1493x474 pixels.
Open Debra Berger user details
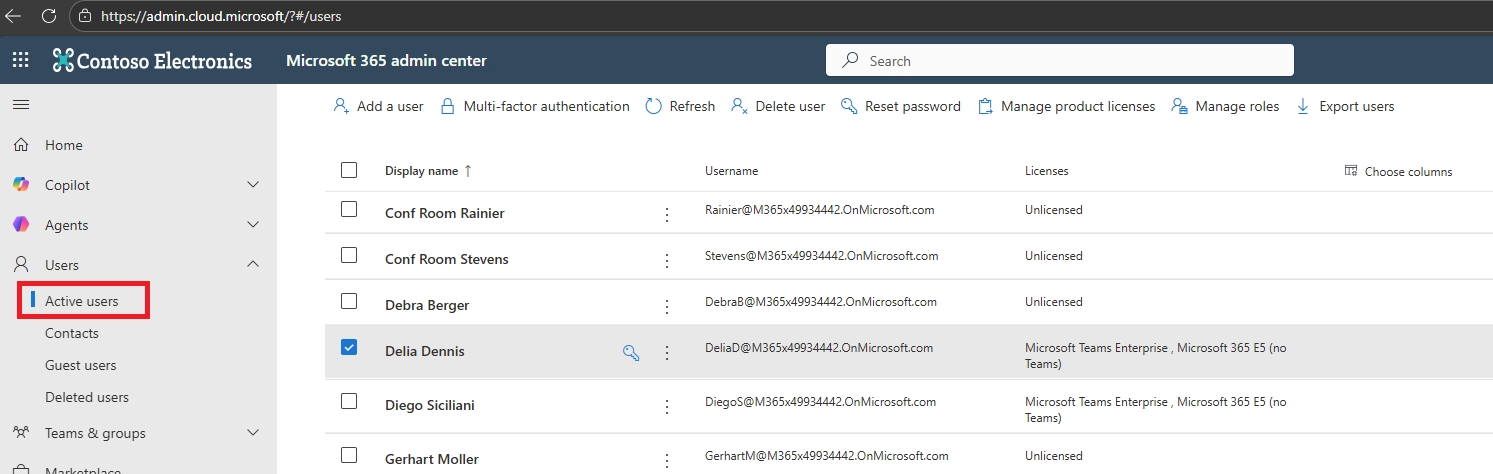(x=427, y=305)
